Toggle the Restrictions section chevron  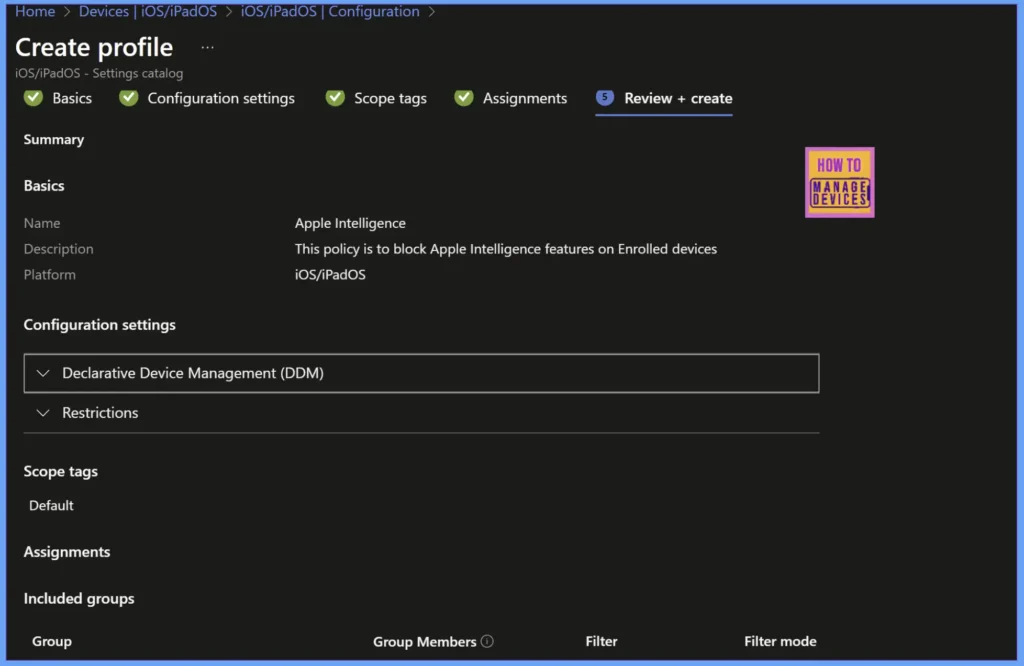click(43, 413)
